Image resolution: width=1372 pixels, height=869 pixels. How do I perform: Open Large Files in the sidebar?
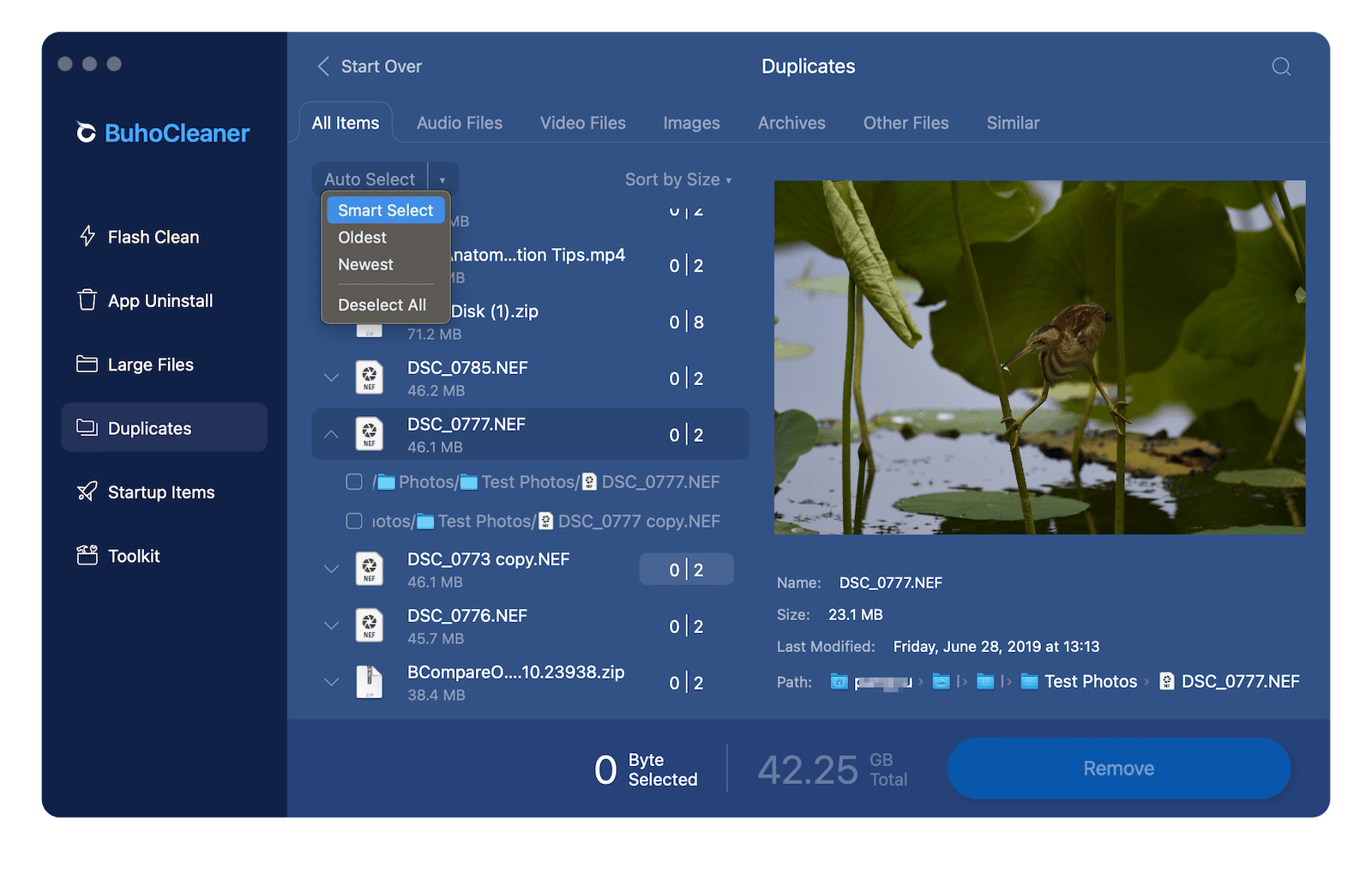pyautogui.click(x=164, y=364)
